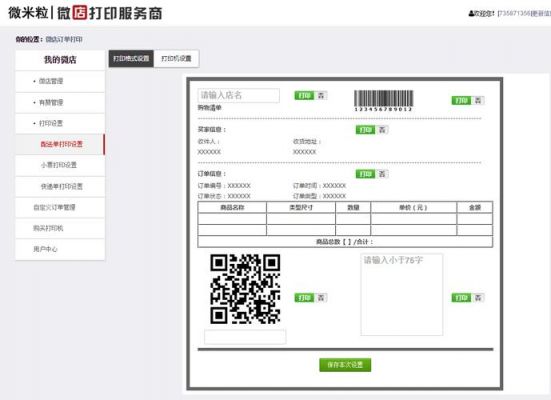Set barcode toggle to 否
Viewport: 551px width, 400px height.
(478, 101)
